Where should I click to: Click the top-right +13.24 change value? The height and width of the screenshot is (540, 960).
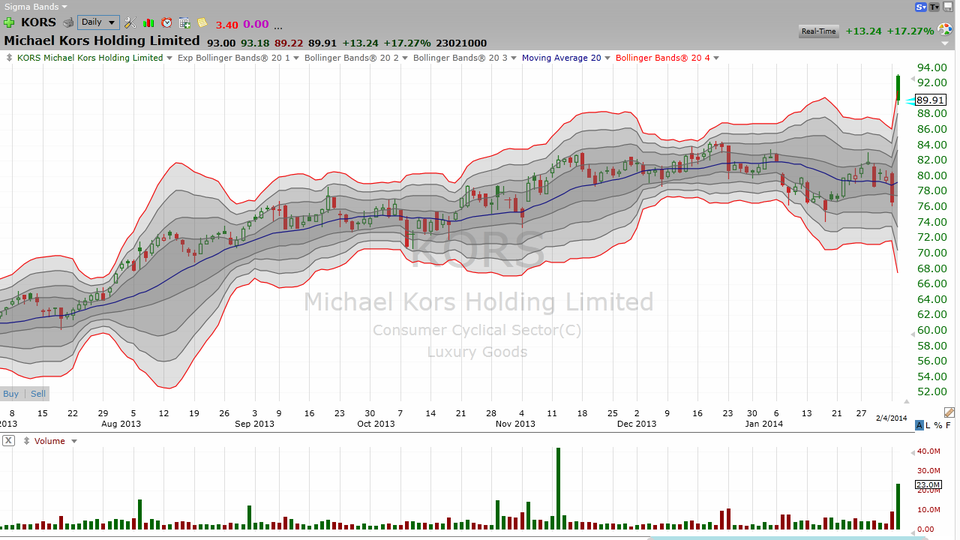pyautogui.click(x=863, y=31)
